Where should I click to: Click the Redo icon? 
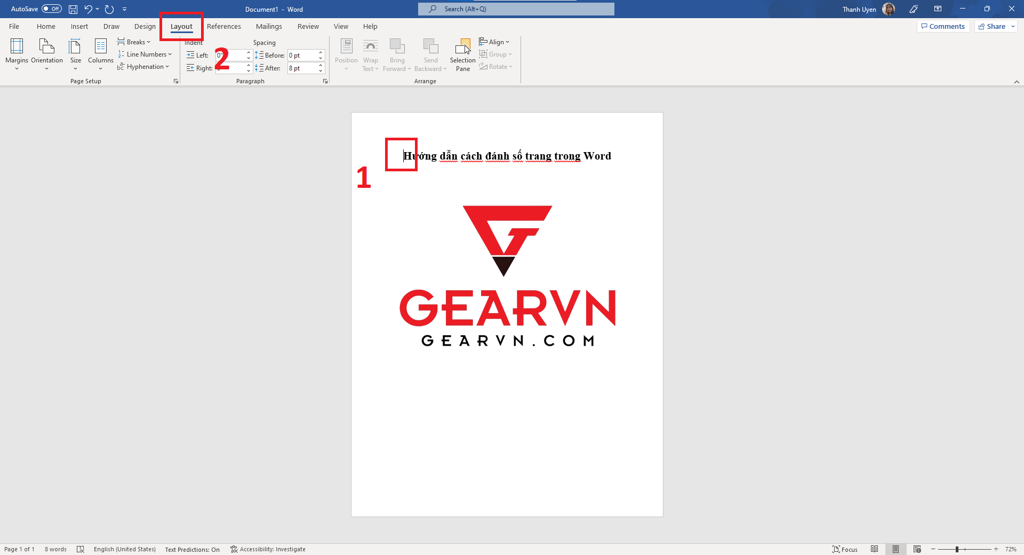coord(109,9)
